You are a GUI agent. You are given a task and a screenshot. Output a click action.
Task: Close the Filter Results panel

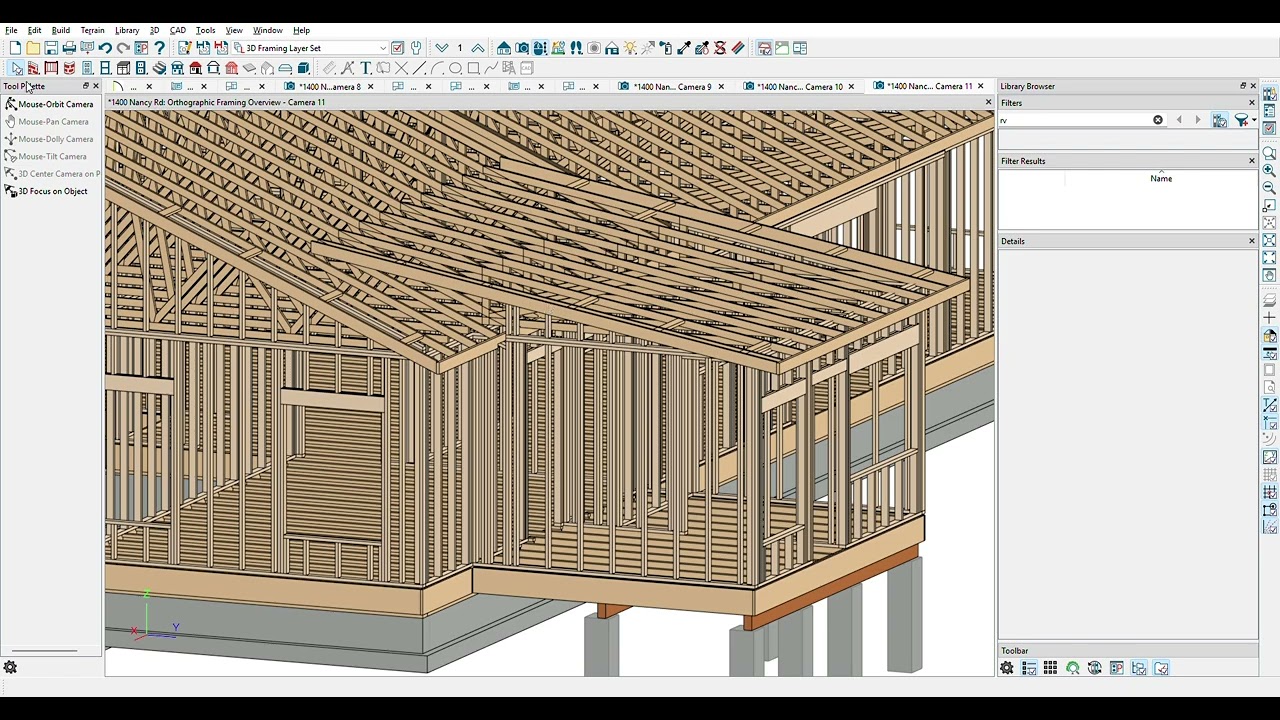tap(1252, 161)
